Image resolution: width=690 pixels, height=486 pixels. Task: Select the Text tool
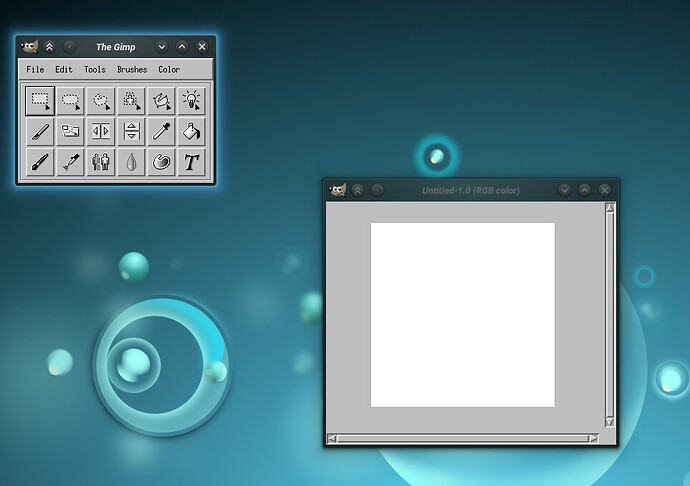(191, 162)
